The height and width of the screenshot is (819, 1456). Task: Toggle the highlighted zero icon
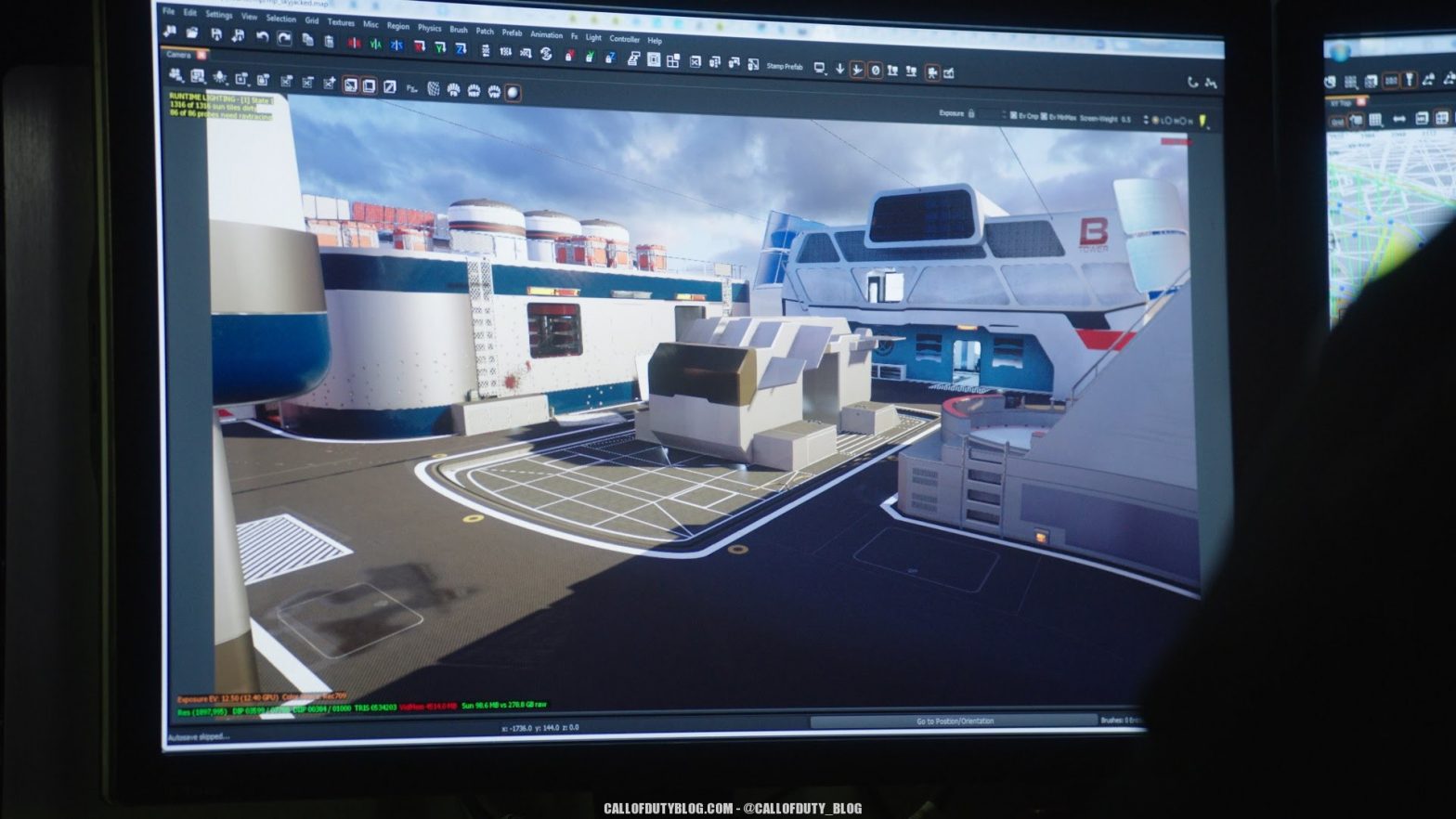click(876, 71)
